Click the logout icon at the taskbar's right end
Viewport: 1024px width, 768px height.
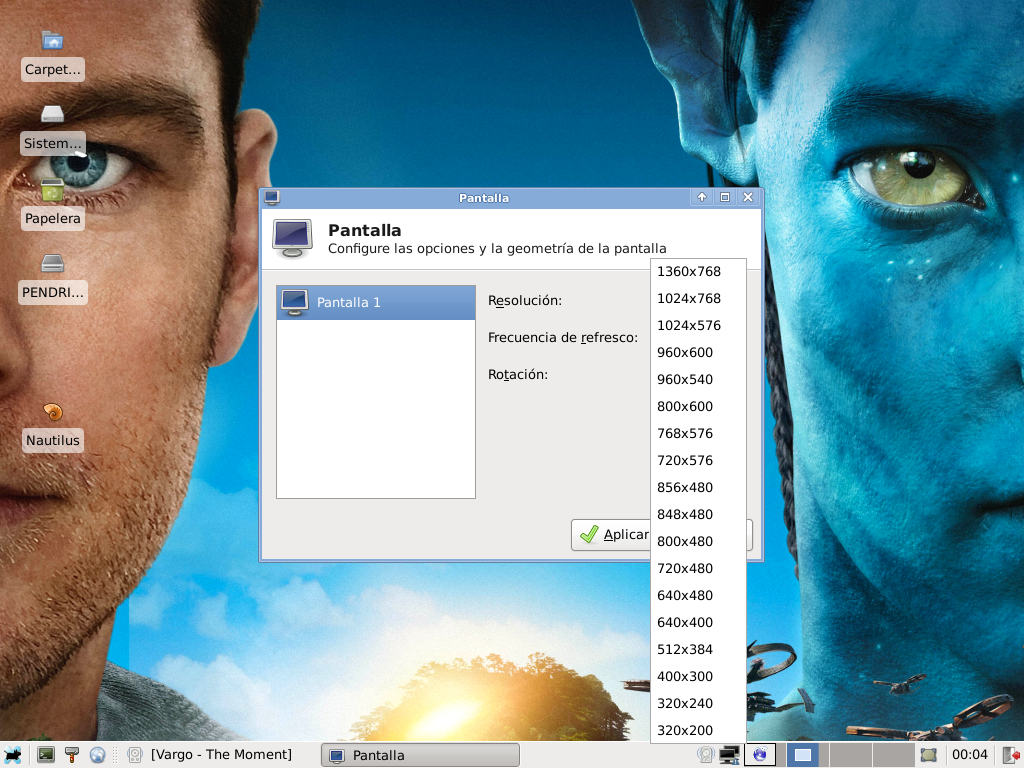[1011, 754]
